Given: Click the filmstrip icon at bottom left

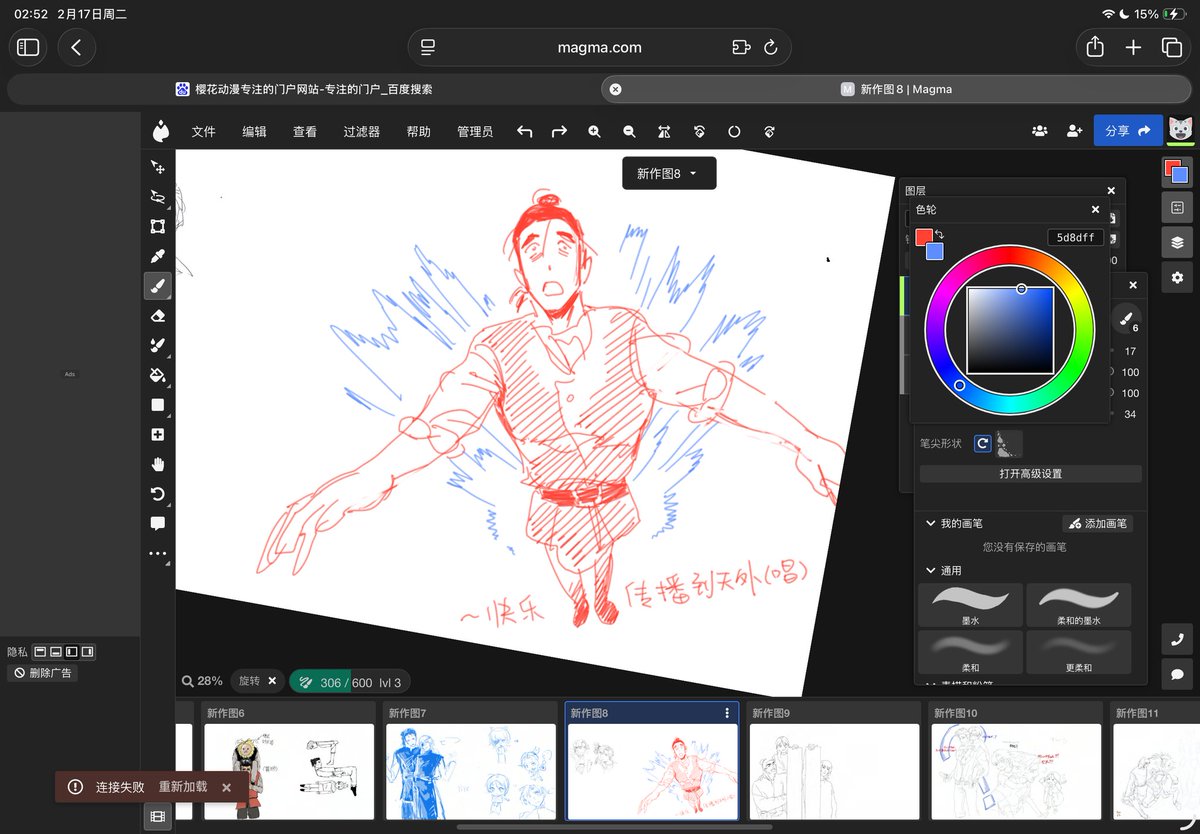Looking at the screenshot, I should 157,816.
